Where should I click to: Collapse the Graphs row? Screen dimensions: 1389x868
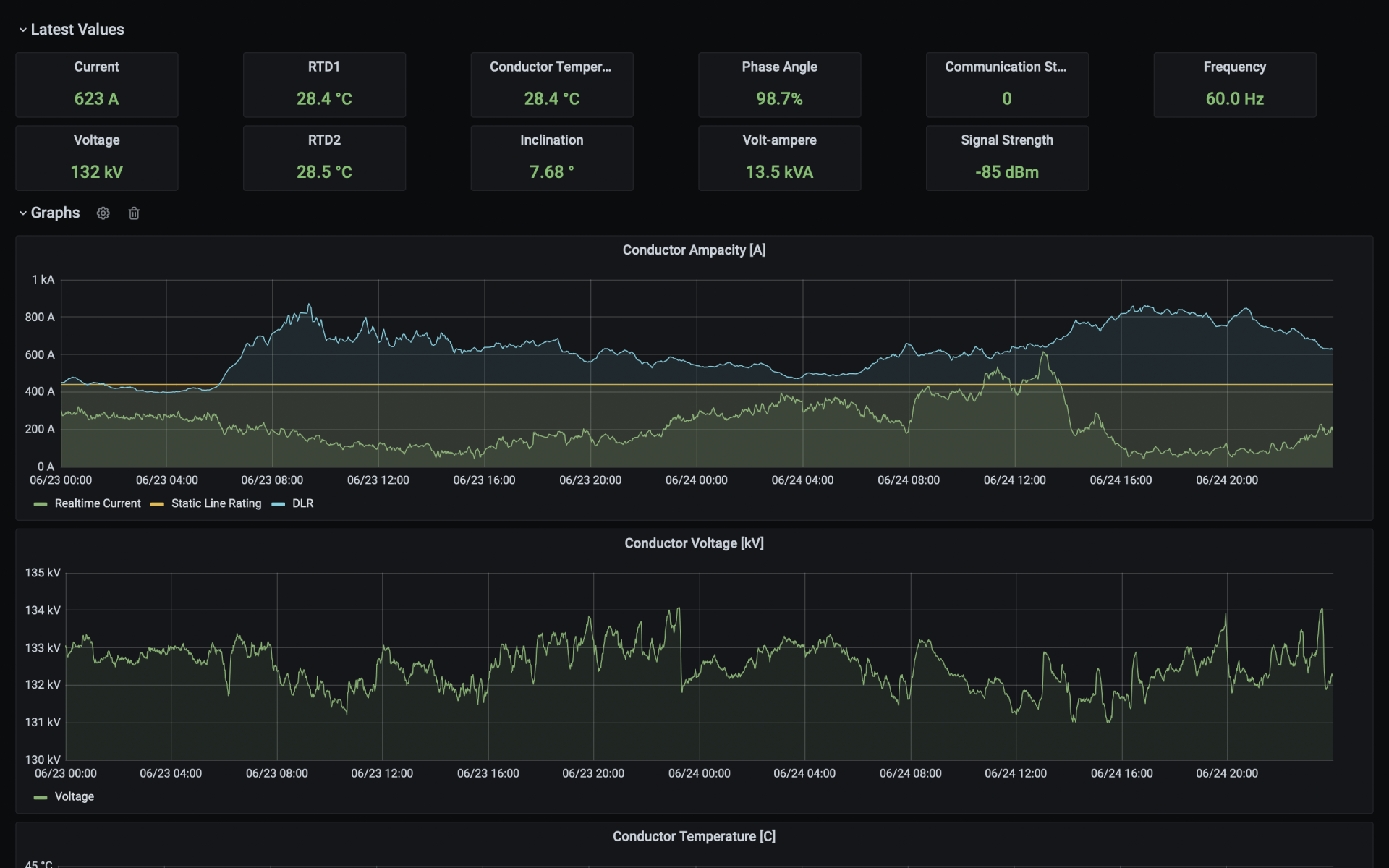22,213
